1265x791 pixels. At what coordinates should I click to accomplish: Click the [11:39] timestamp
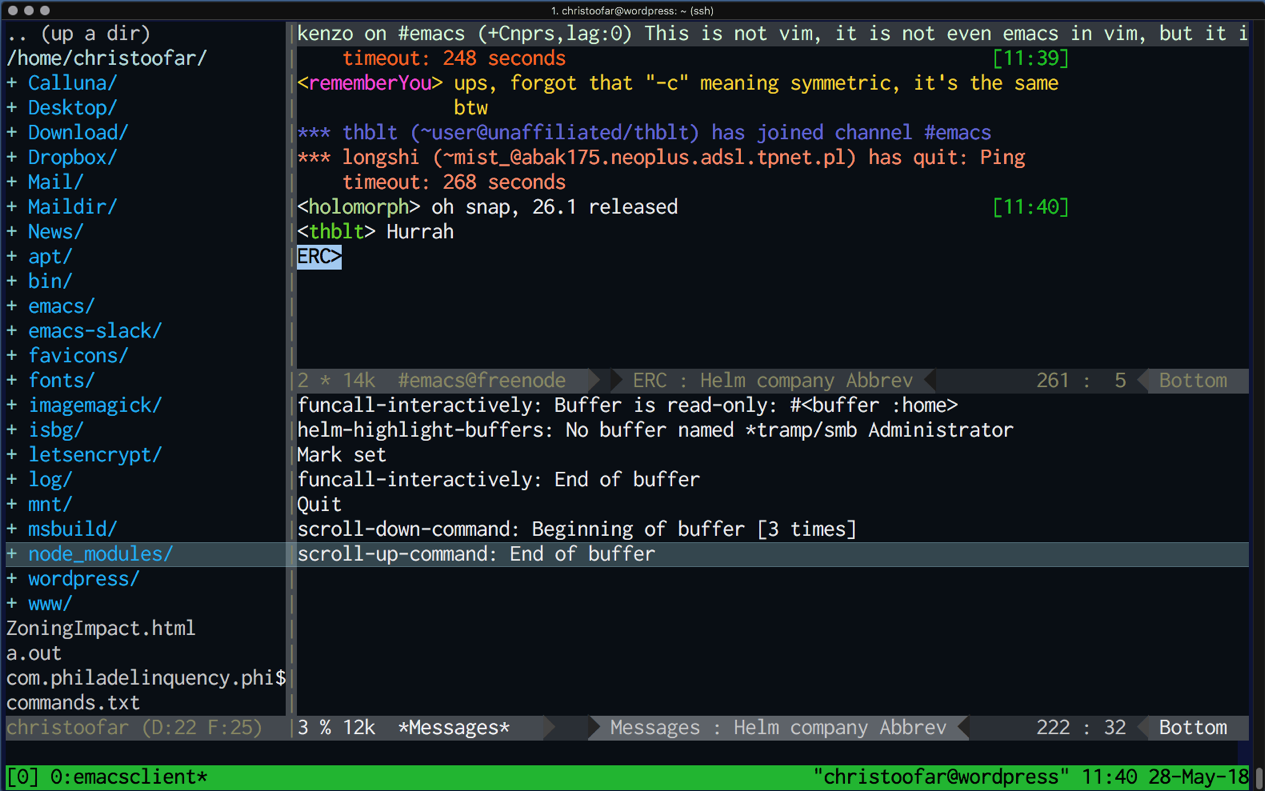click(1031, 59)
